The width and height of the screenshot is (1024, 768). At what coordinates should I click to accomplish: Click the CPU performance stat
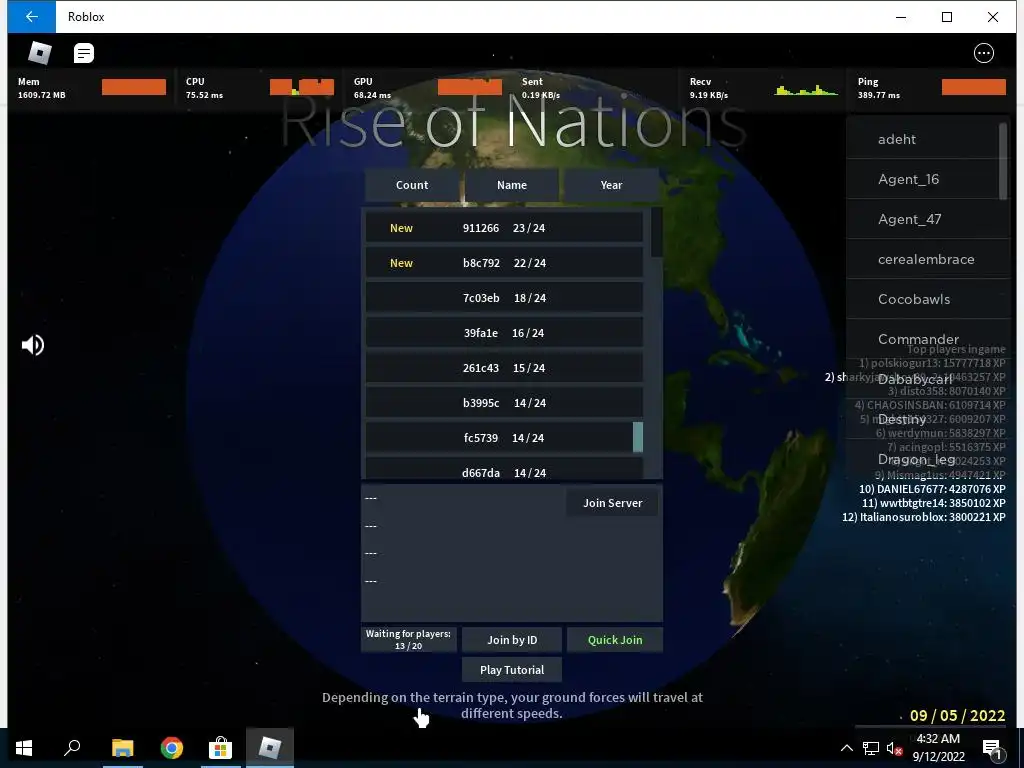coord(259,88)
